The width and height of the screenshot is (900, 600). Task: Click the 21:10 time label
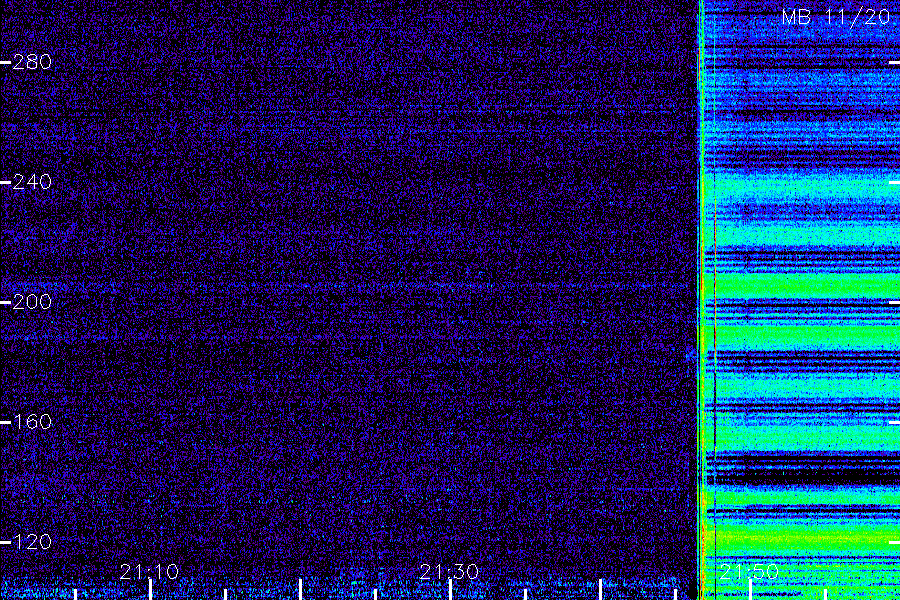click(x=149, y=572)
